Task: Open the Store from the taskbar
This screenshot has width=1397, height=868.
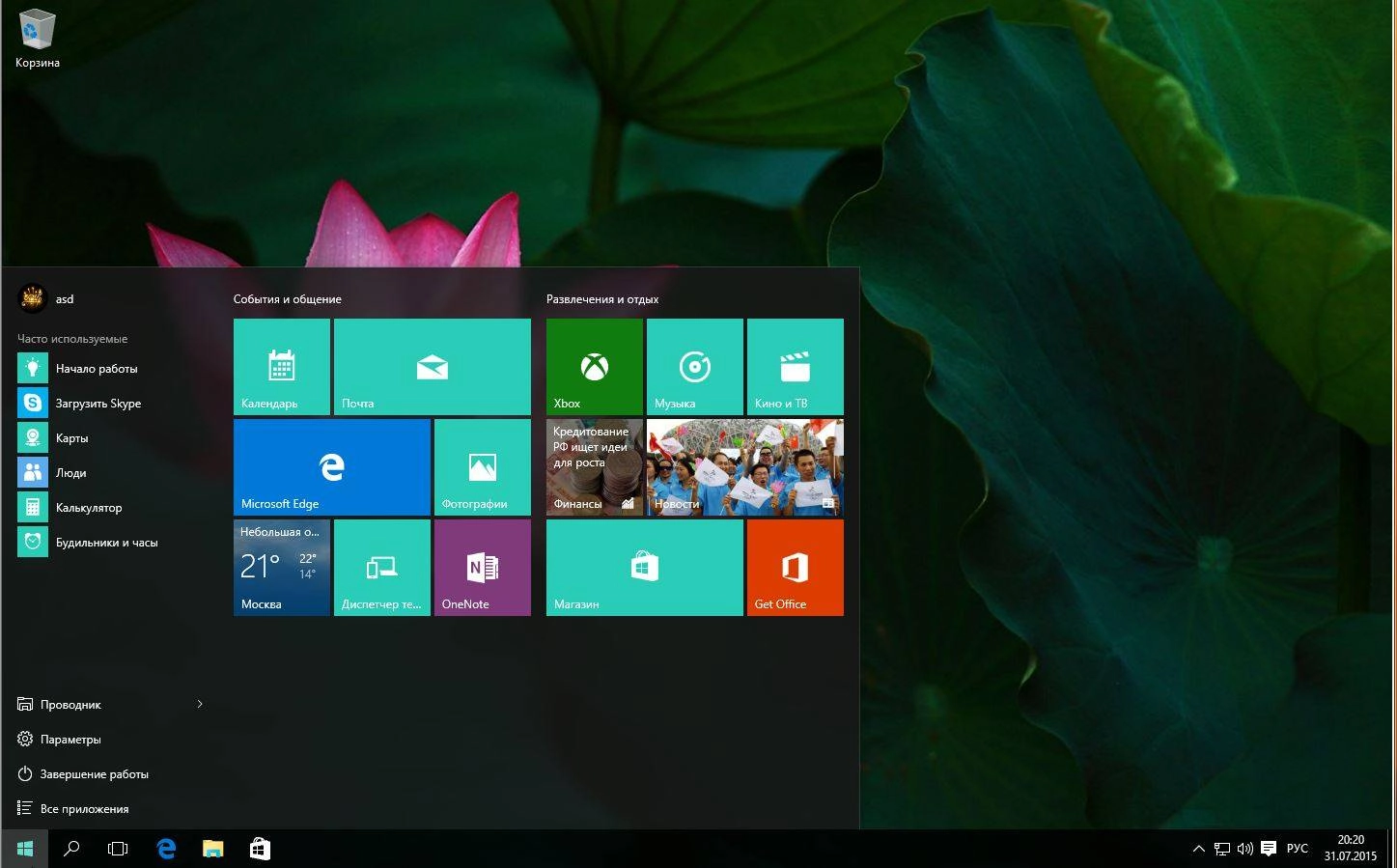Action: 260,849
